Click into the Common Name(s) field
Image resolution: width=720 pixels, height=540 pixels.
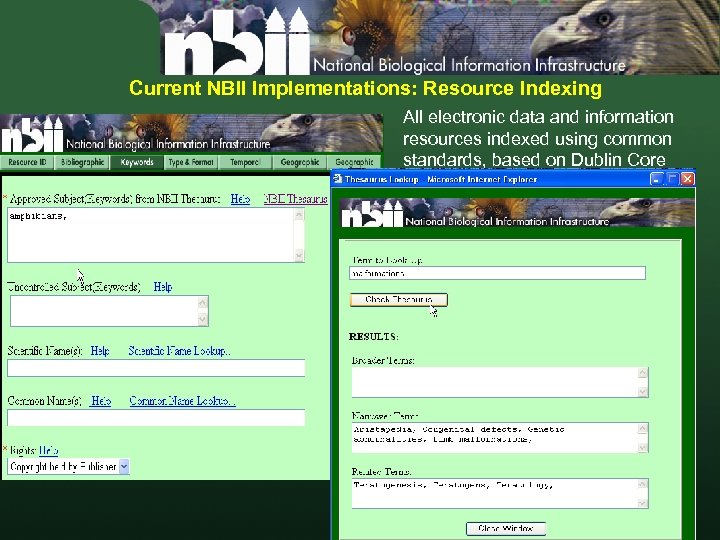(156, 418)
